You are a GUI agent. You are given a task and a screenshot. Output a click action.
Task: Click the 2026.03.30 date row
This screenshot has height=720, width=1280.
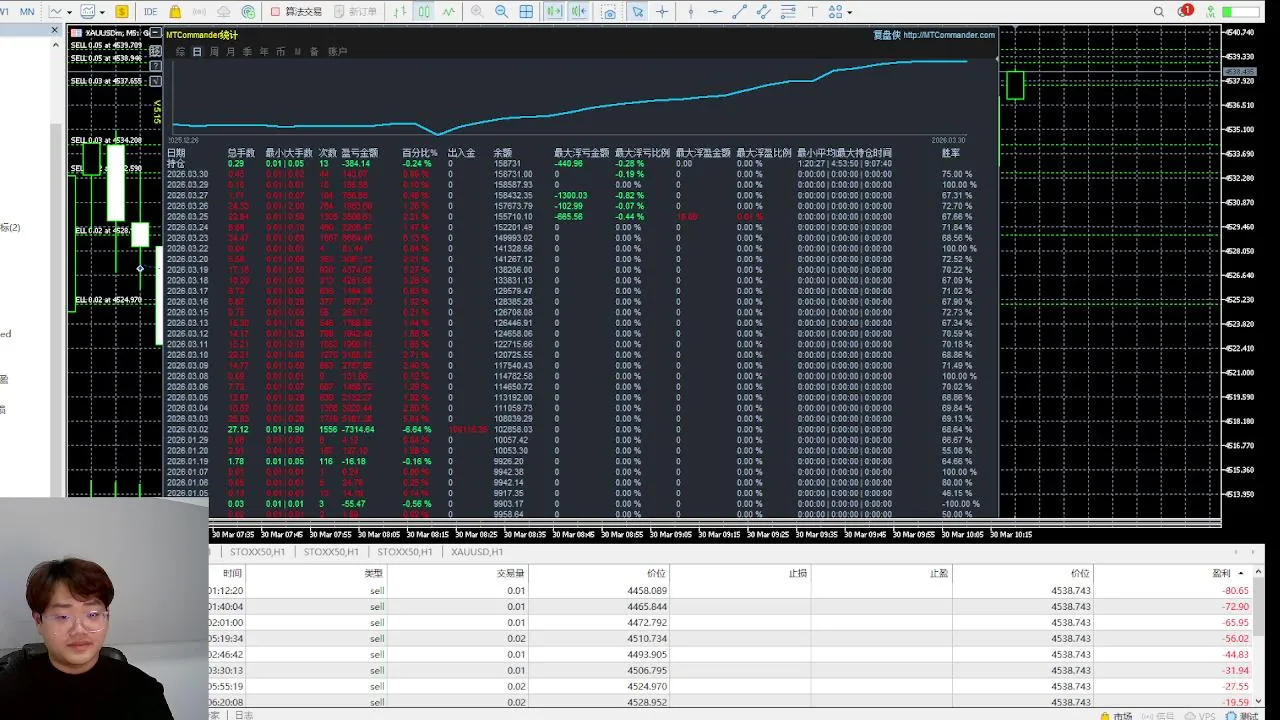pos(187,174)
